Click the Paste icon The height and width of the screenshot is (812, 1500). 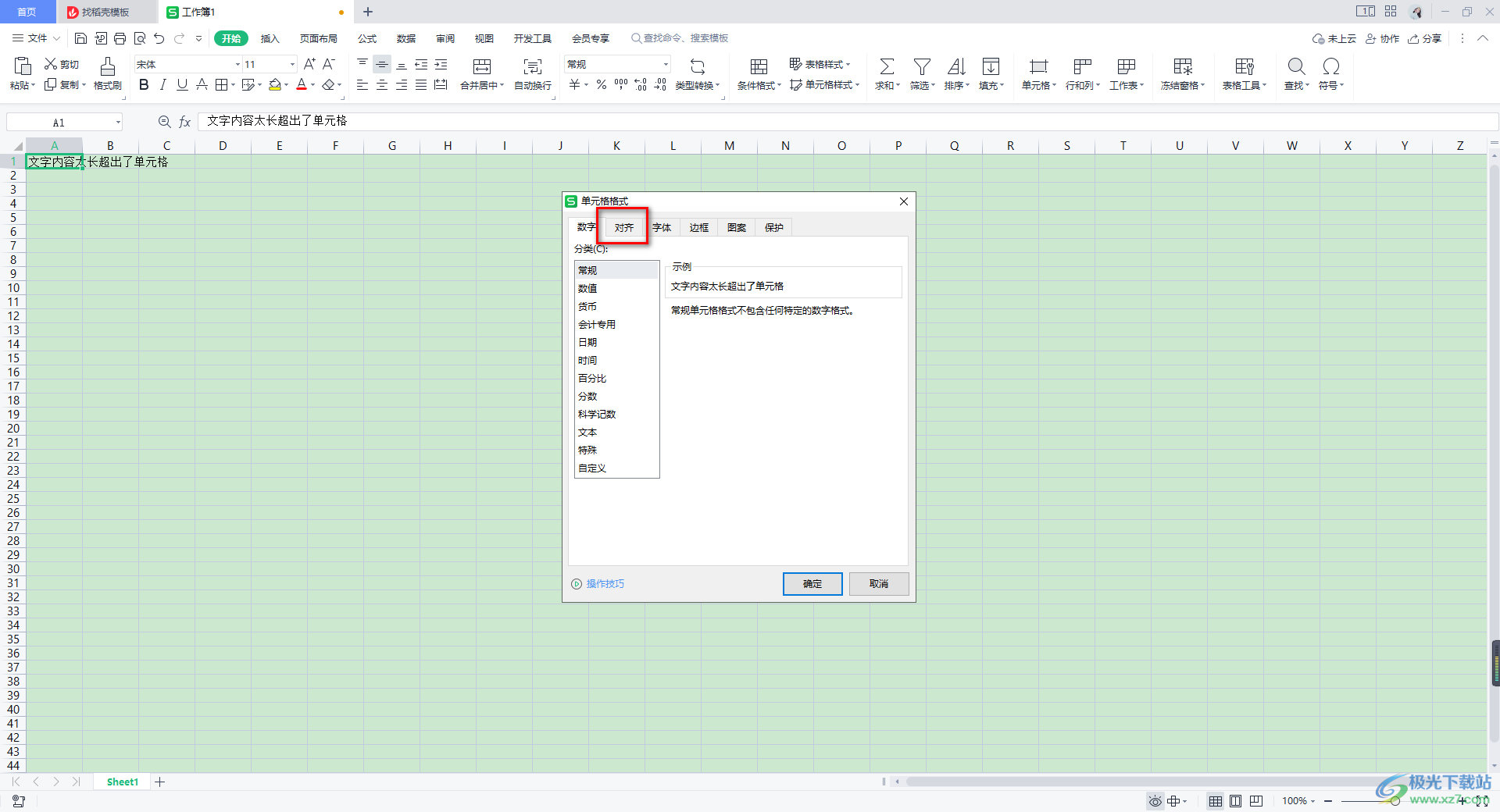23,66
